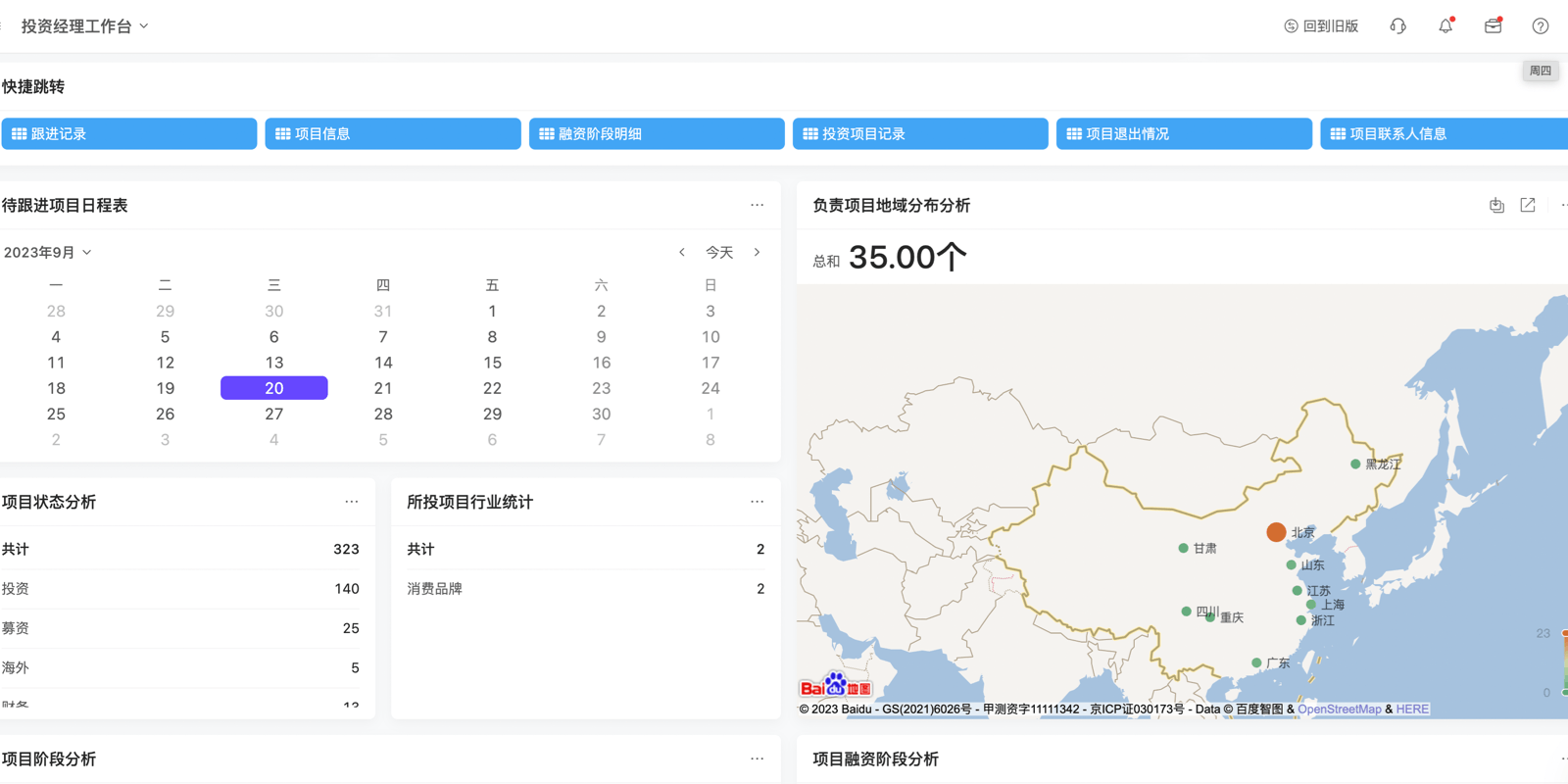The image size is (1568, 784).
Task: Open the 2023年9月 month selector
Action: tap(47, 253)
